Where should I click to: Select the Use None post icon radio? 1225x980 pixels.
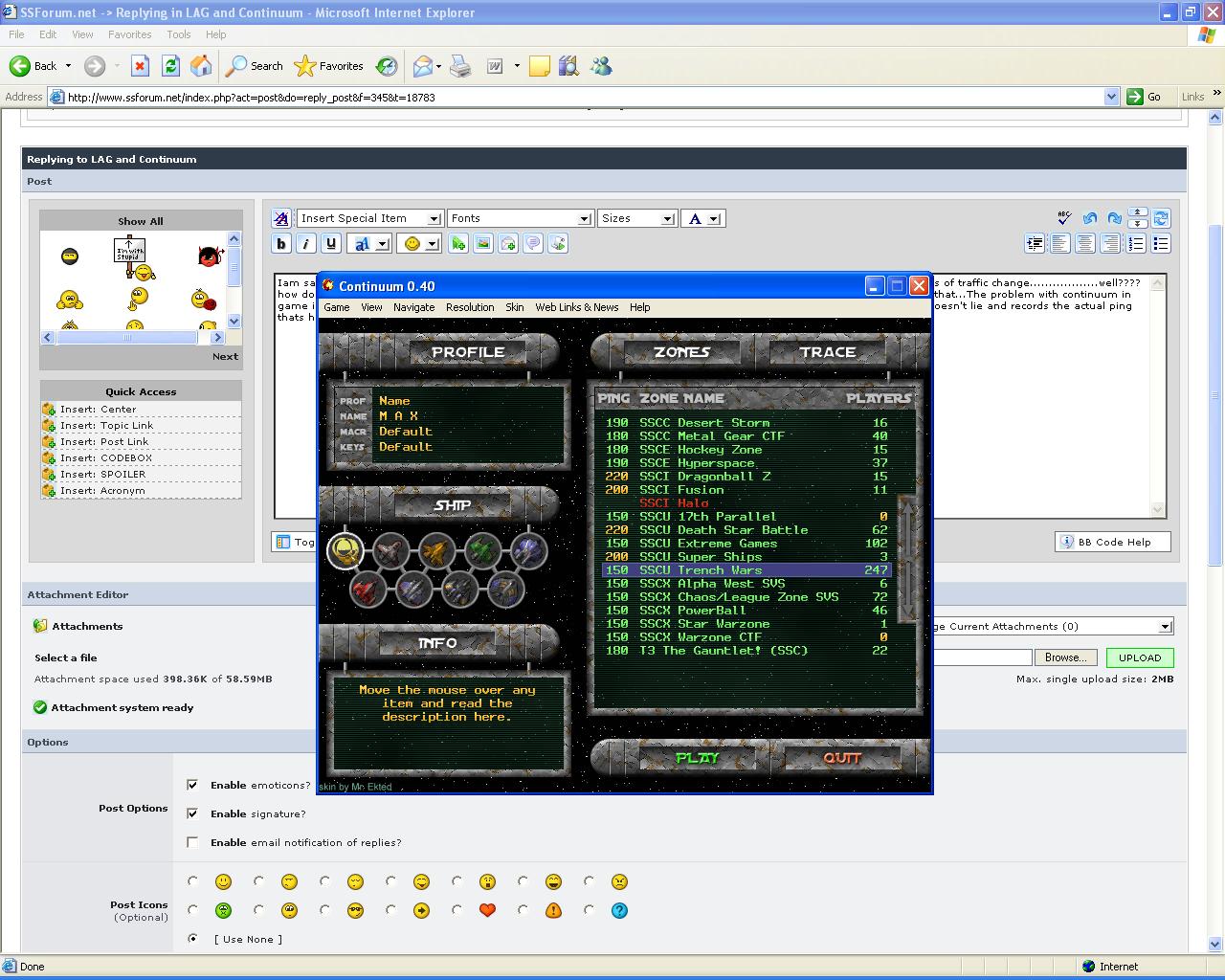pos(193,939)
